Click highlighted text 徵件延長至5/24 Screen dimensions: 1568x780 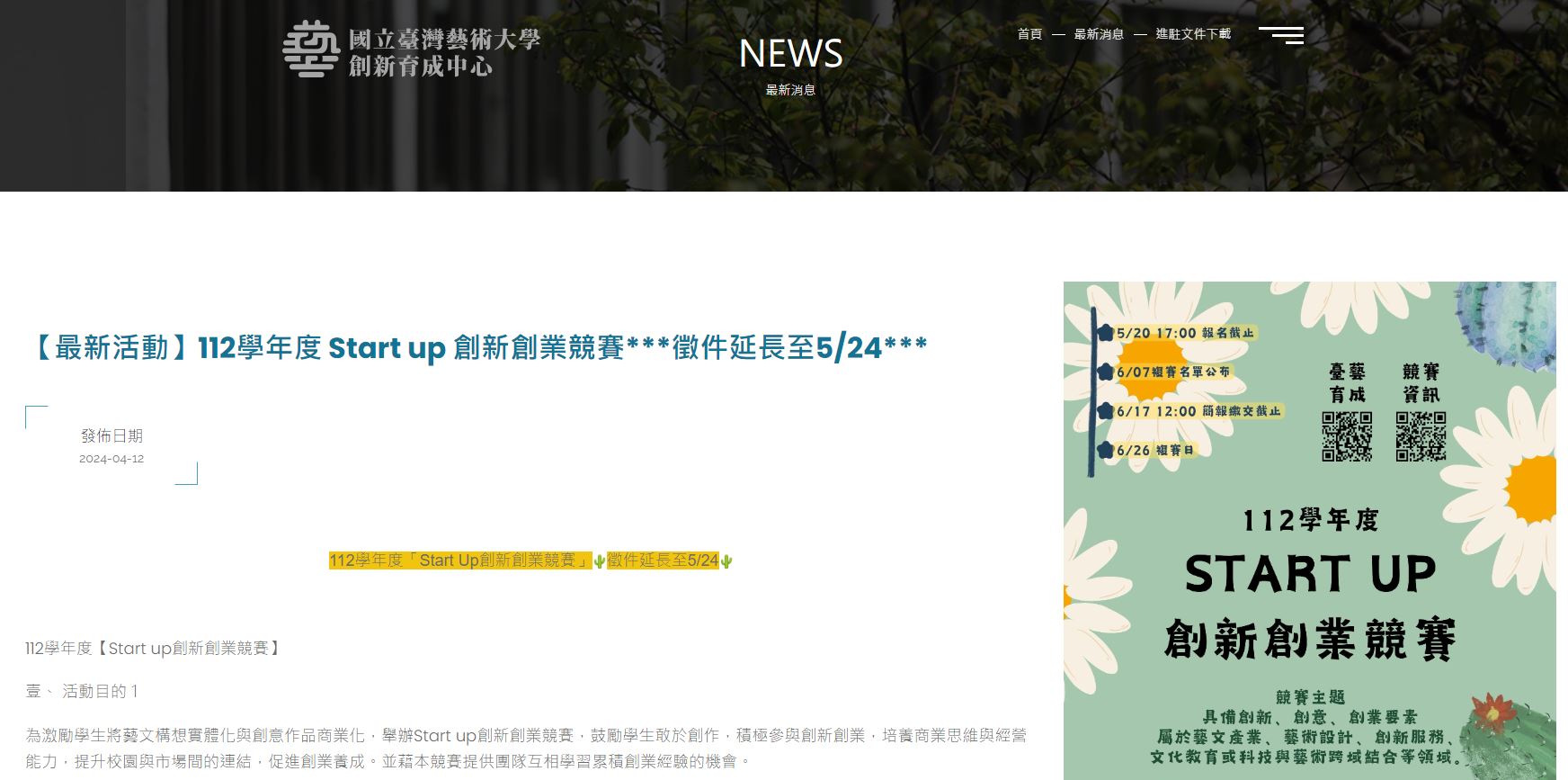(663, 560)
